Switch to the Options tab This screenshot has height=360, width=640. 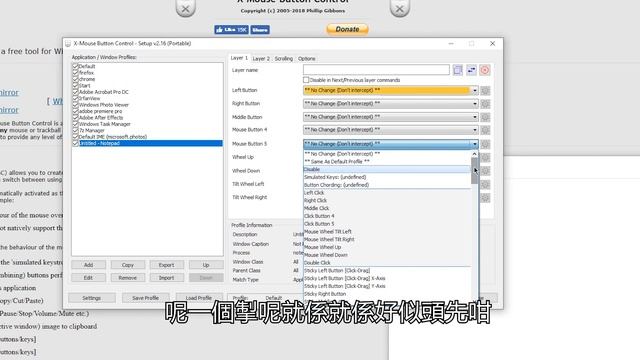point(307,59)
